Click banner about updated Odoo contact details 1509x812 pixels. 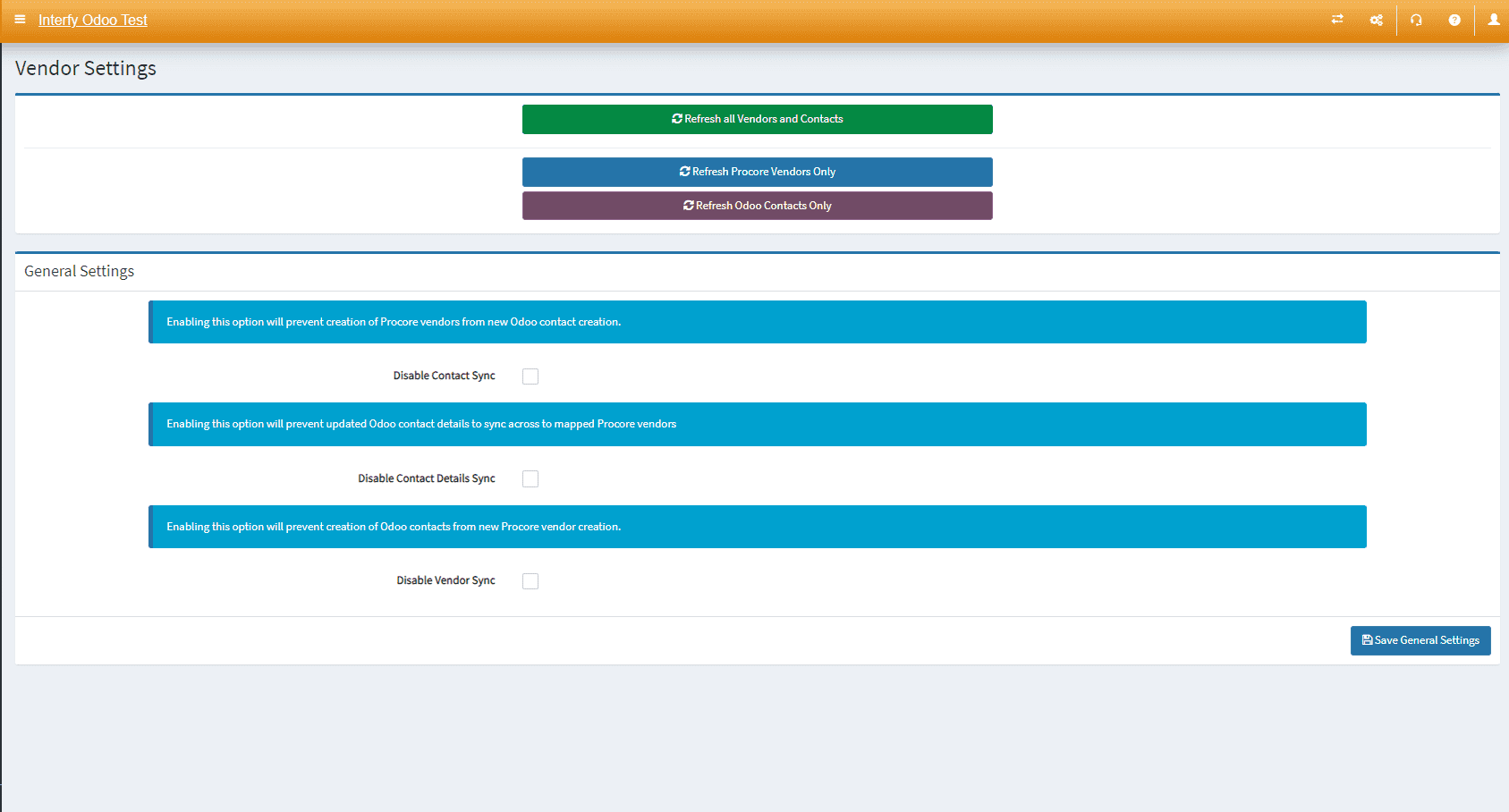coord(757,424)
